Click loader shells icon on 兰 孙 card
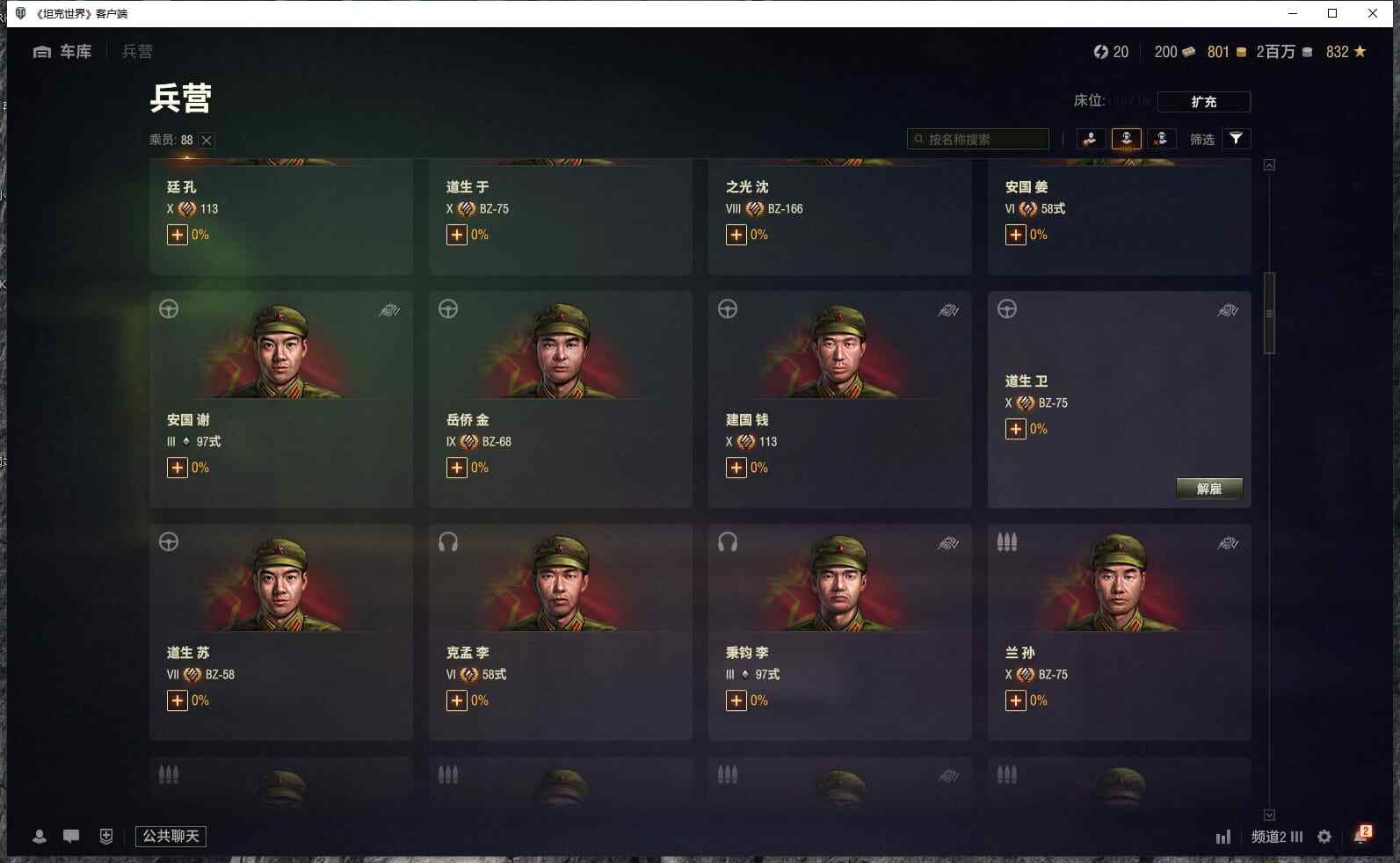This screenshot has width=1400, height=863. 1007,542
